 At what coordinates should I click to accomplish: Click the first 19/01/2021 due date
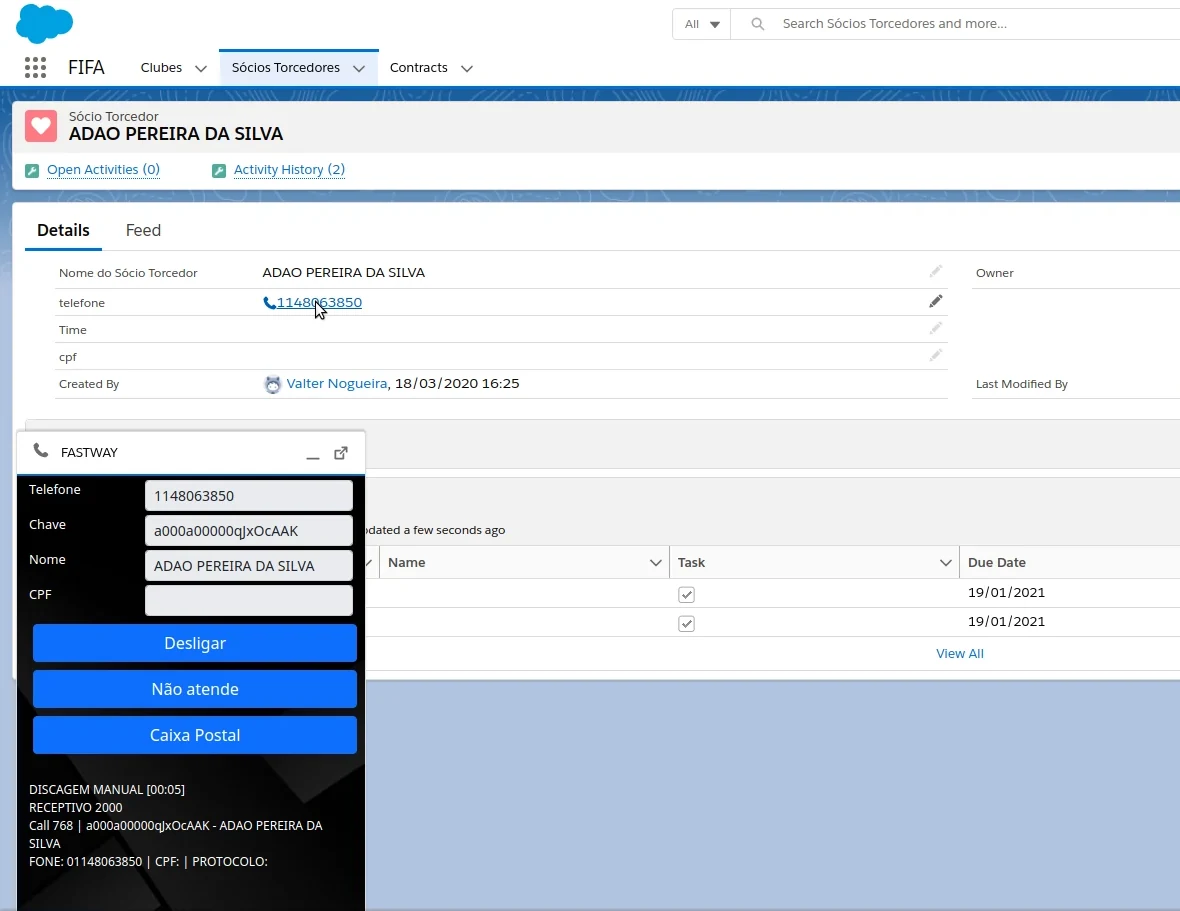[x=1006, y=593]
